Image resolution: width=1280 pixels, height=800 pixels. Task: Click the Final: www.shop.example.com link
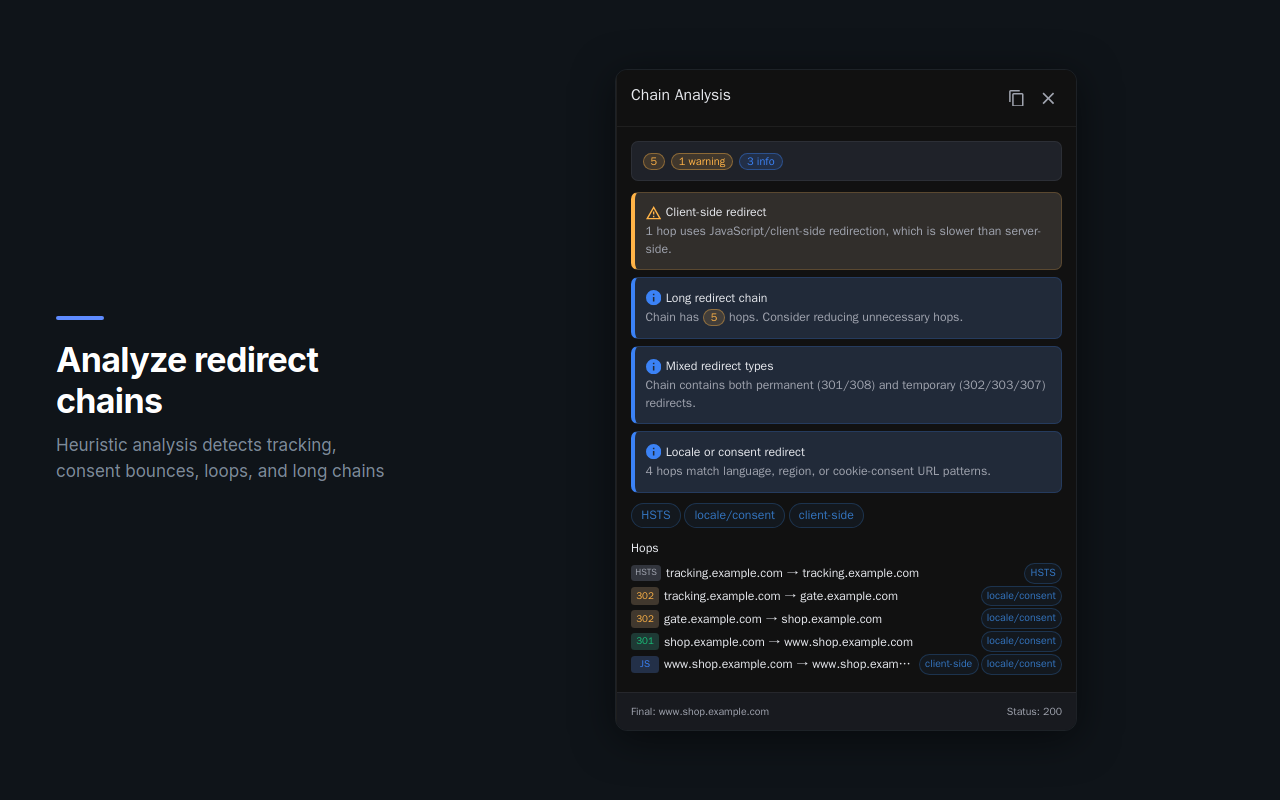pos(700,711)
